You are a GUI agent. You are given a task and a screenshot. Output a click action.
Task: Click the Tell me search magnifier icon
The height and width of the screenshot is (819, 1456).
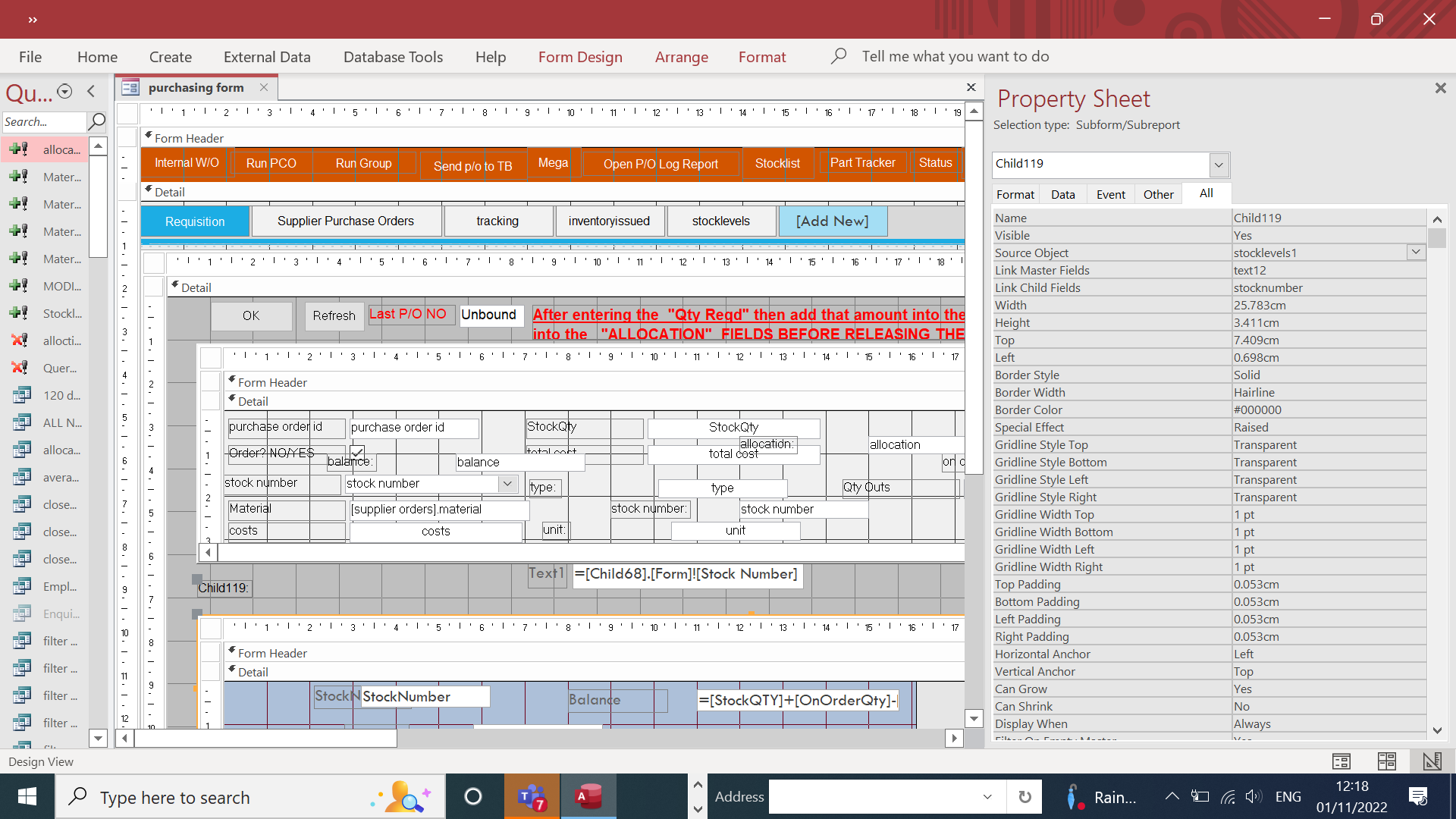pos(838,56)
